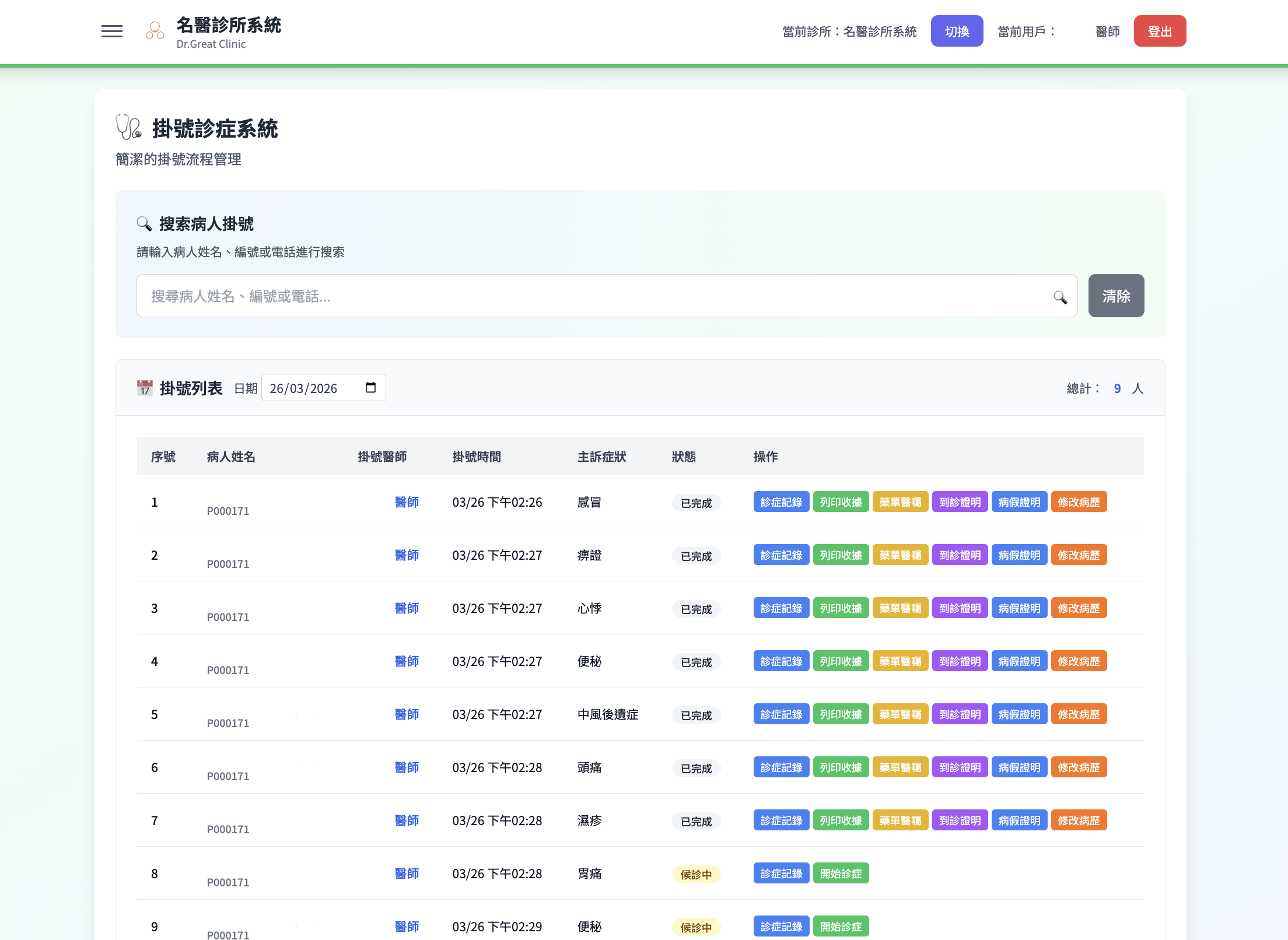Print receipt 列印收據 for the 痹證 case
This screenshot has height=940, width=1288.
click(841, 555)
